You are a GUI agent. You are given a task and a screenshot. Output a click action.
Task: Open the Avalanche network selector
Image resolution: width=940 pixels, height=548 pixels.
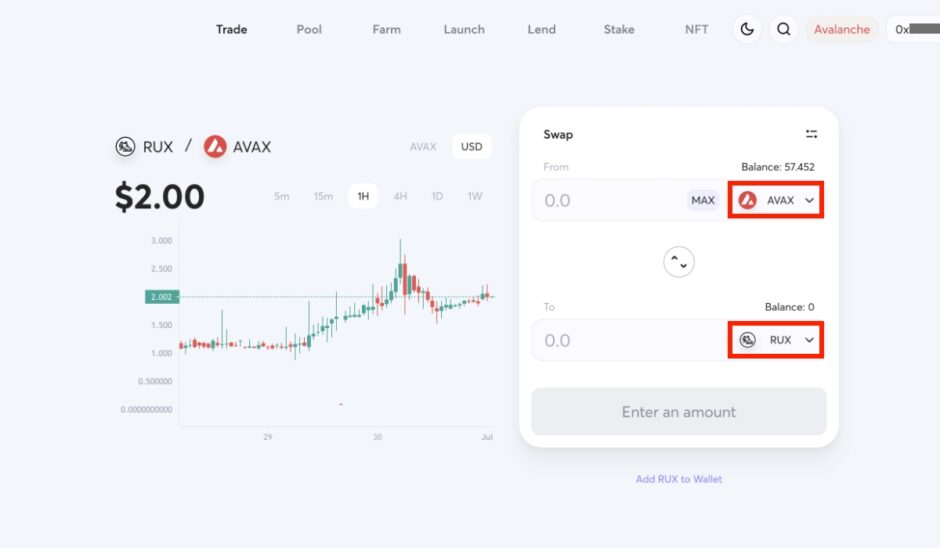[x=842, y=29]
